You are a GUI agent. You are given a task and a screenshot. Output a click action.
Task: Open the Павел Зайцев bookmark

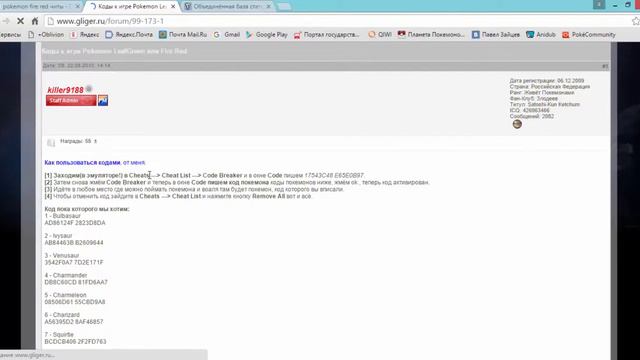(496, 35)
